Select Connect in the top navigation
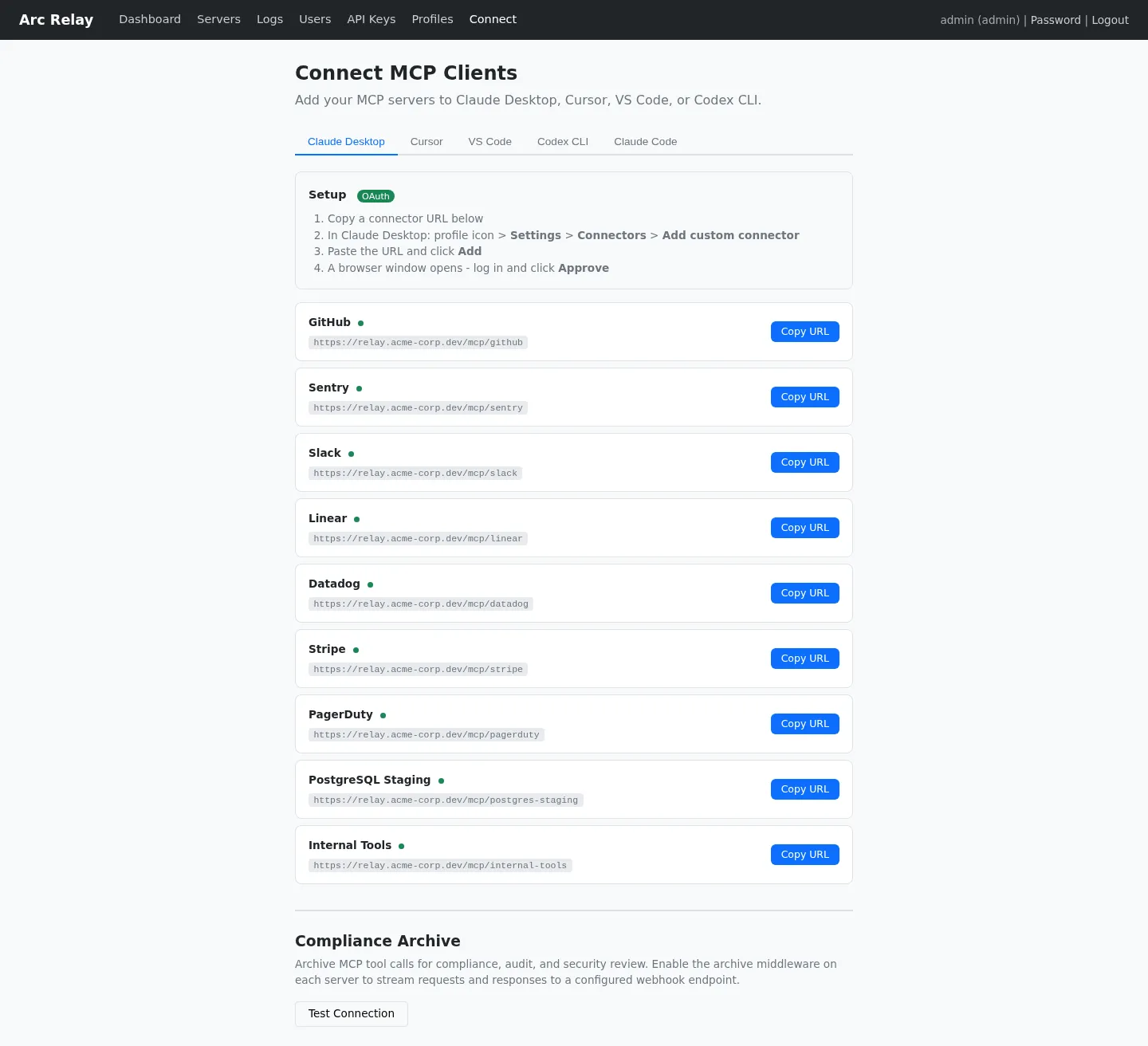1148x1046 pixels. coord(493,19)
